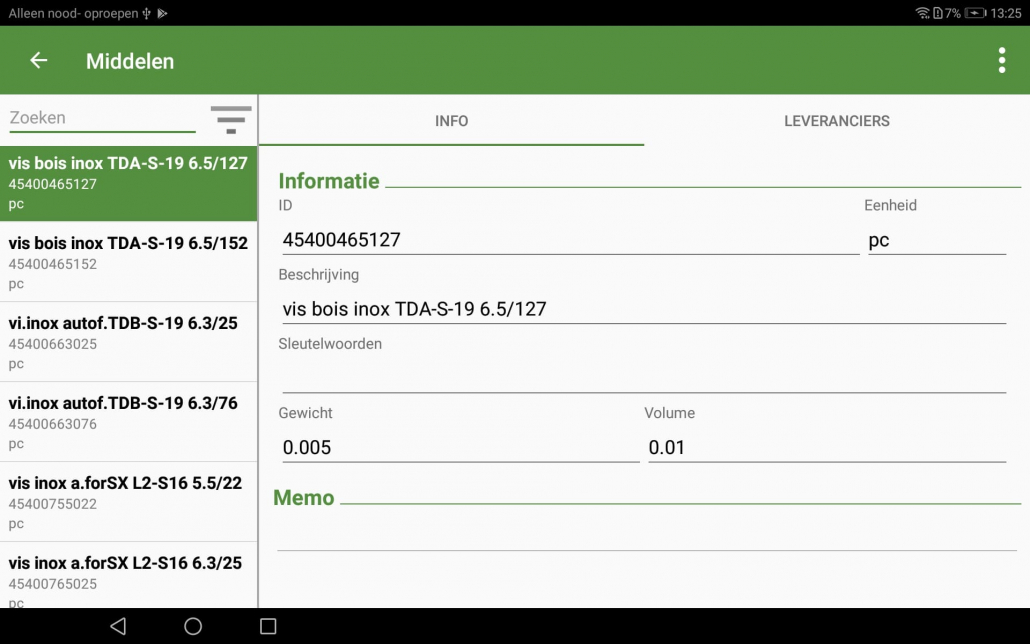This screenshot has width=1030, height=644.
Task: Tap the Wi-Fi icon in the status bar
Action: coord(922,13)
